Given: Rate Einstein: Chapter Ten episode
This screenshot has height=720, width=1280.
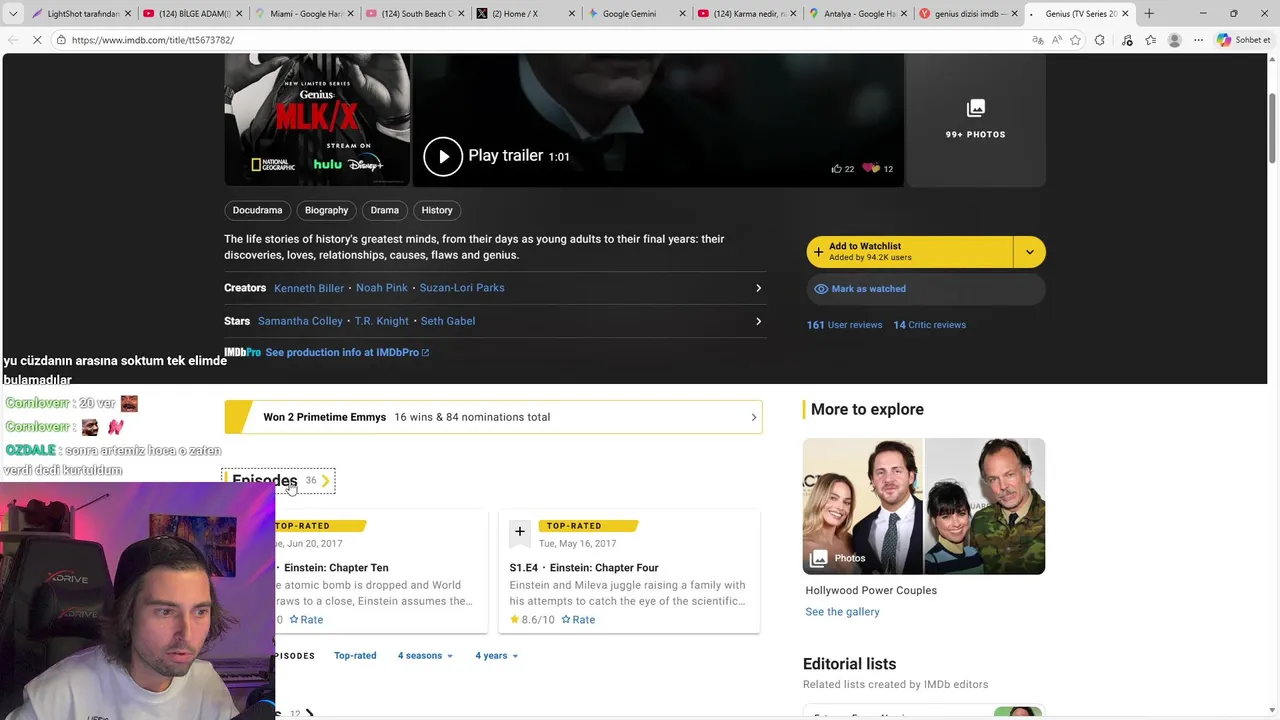Looking at the screenshot, I should click(x=306, y=620).
